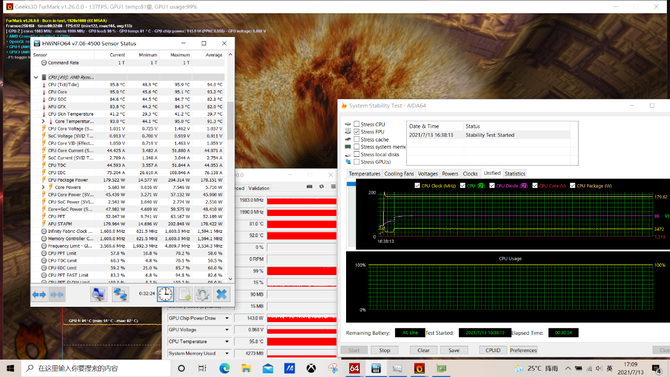Stop the stability test

tap(385, 350)
